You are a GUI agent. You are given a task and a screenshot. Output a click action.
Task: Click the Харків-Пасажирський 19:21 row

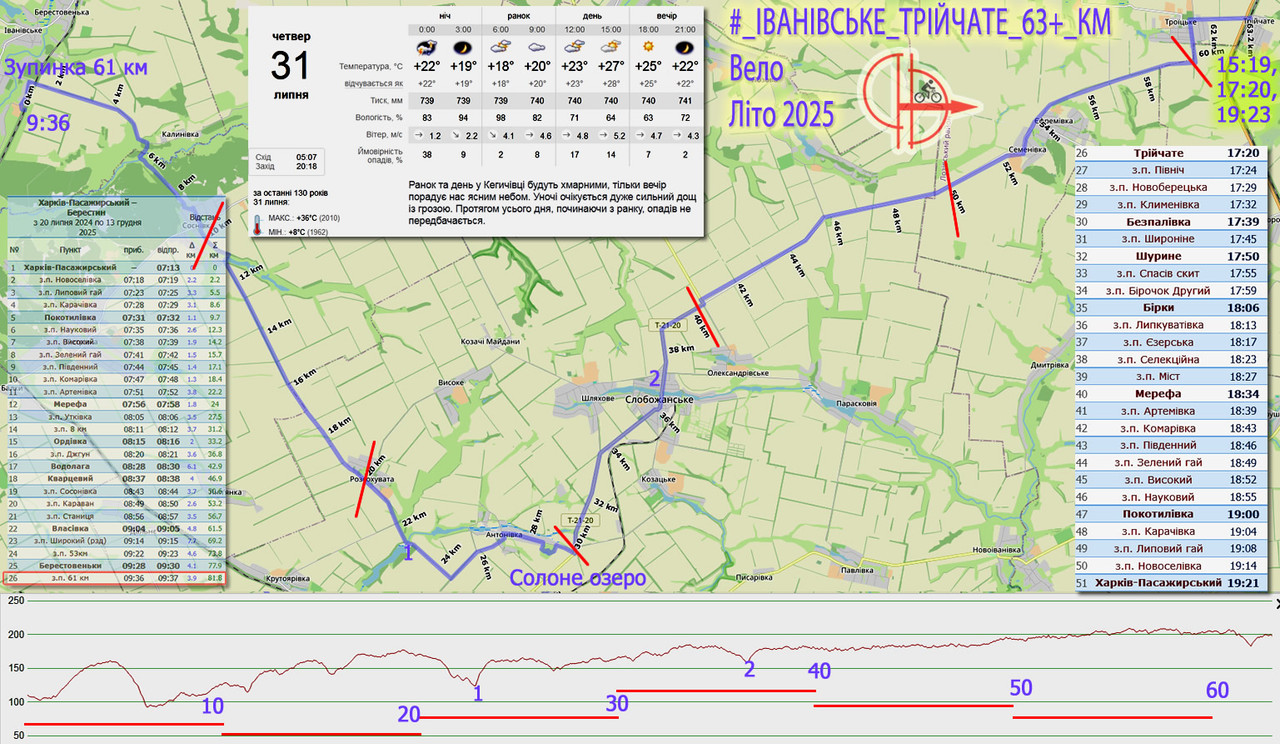[x=1171, y=582]
